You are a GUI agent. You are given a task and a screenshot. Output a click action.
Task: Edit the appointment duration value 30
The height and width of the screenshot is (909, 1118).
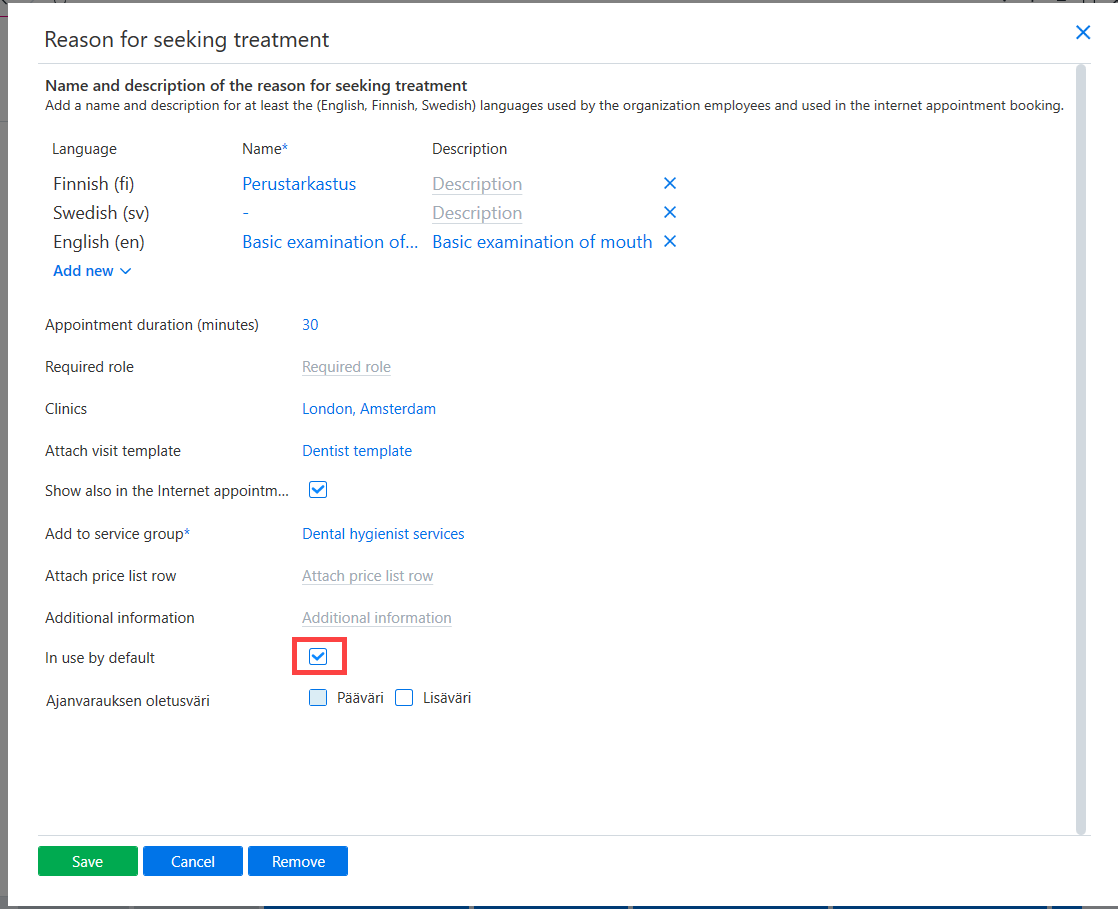(x=310, y=325)
